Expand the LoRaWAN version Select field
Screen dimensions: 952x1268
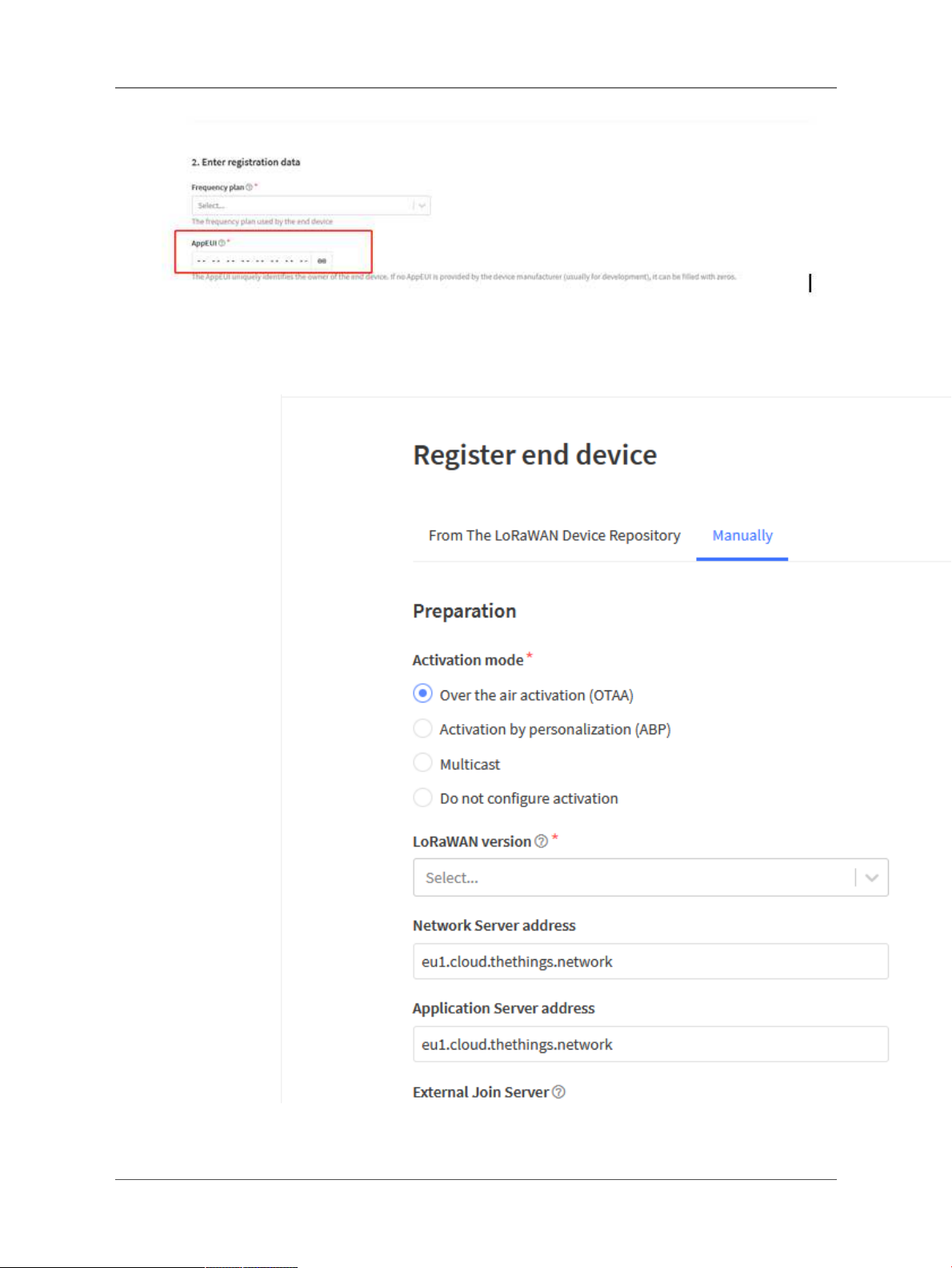650,878
